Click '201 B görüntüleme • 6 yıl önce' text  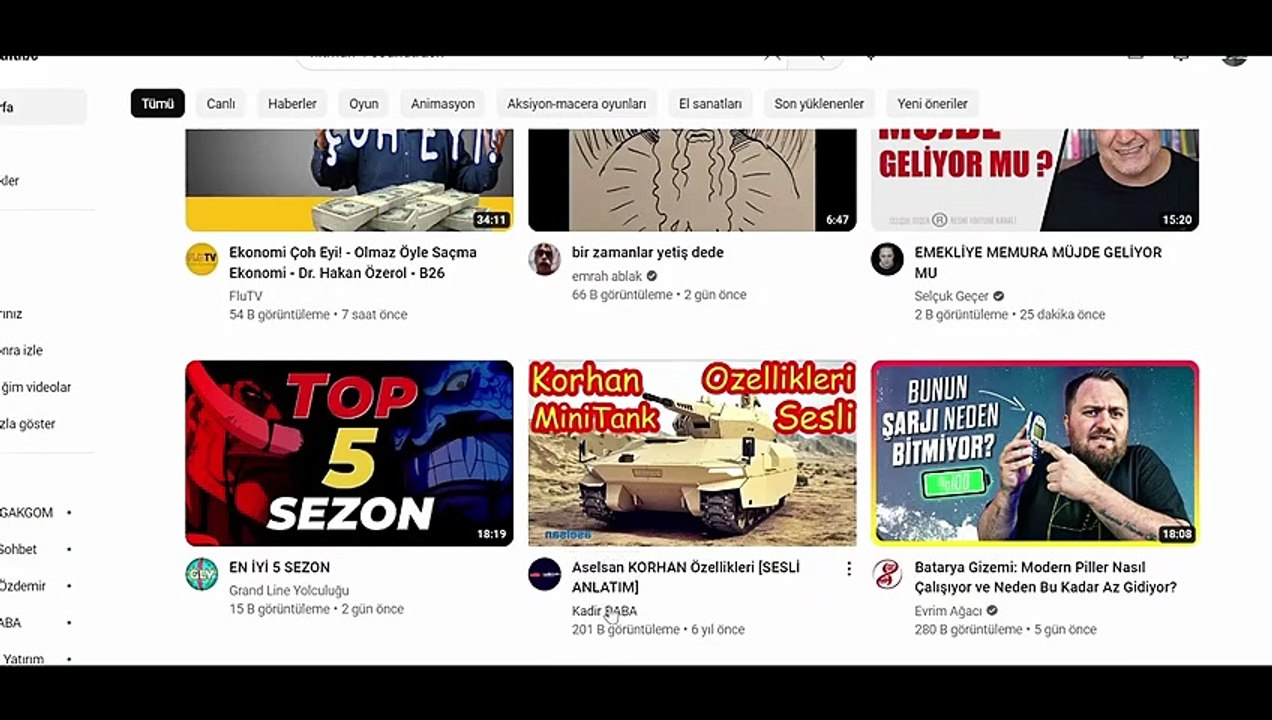(658, 629)
